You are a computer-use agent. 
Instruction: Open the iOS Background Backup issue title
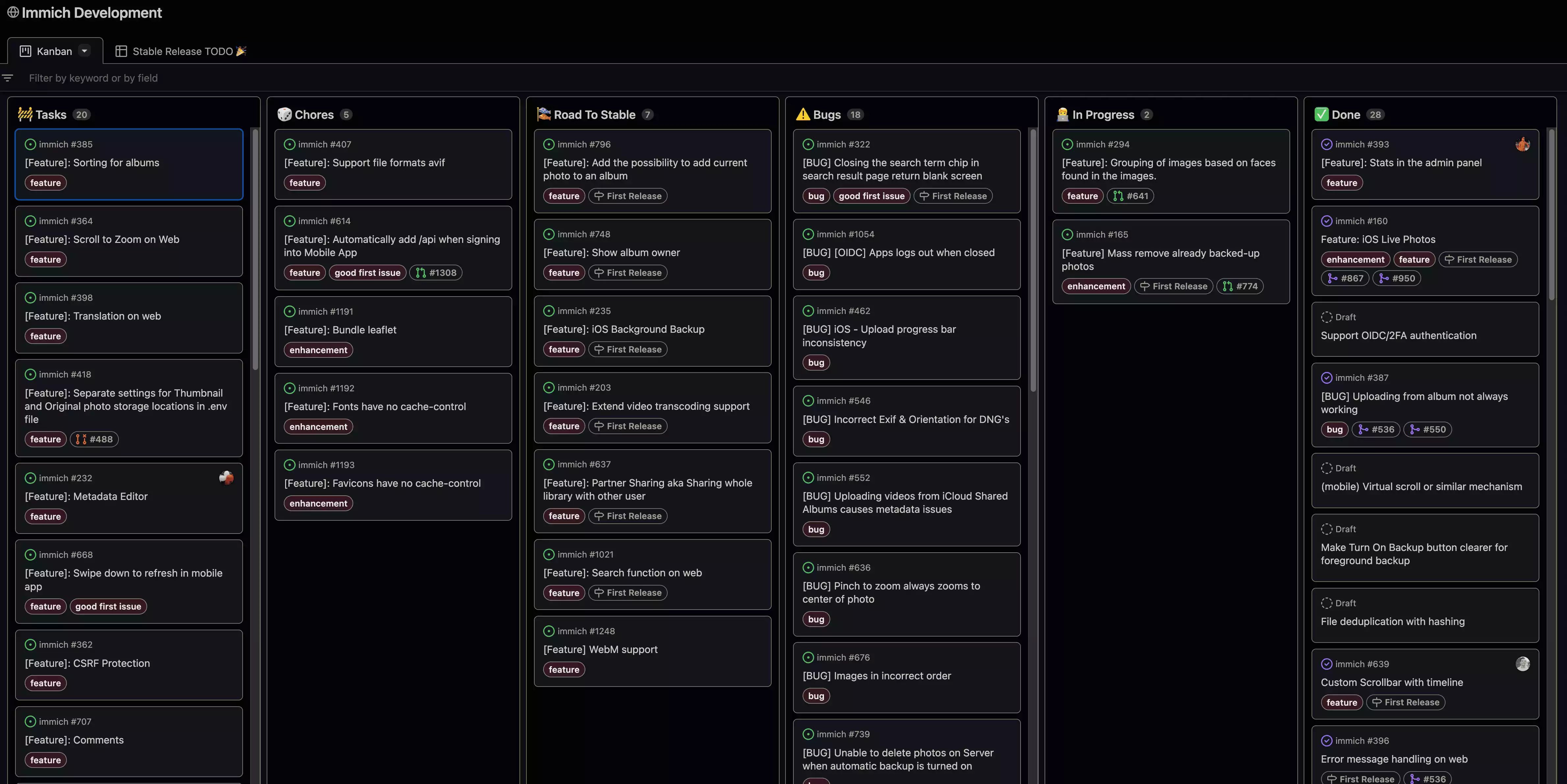click(624, 329)
